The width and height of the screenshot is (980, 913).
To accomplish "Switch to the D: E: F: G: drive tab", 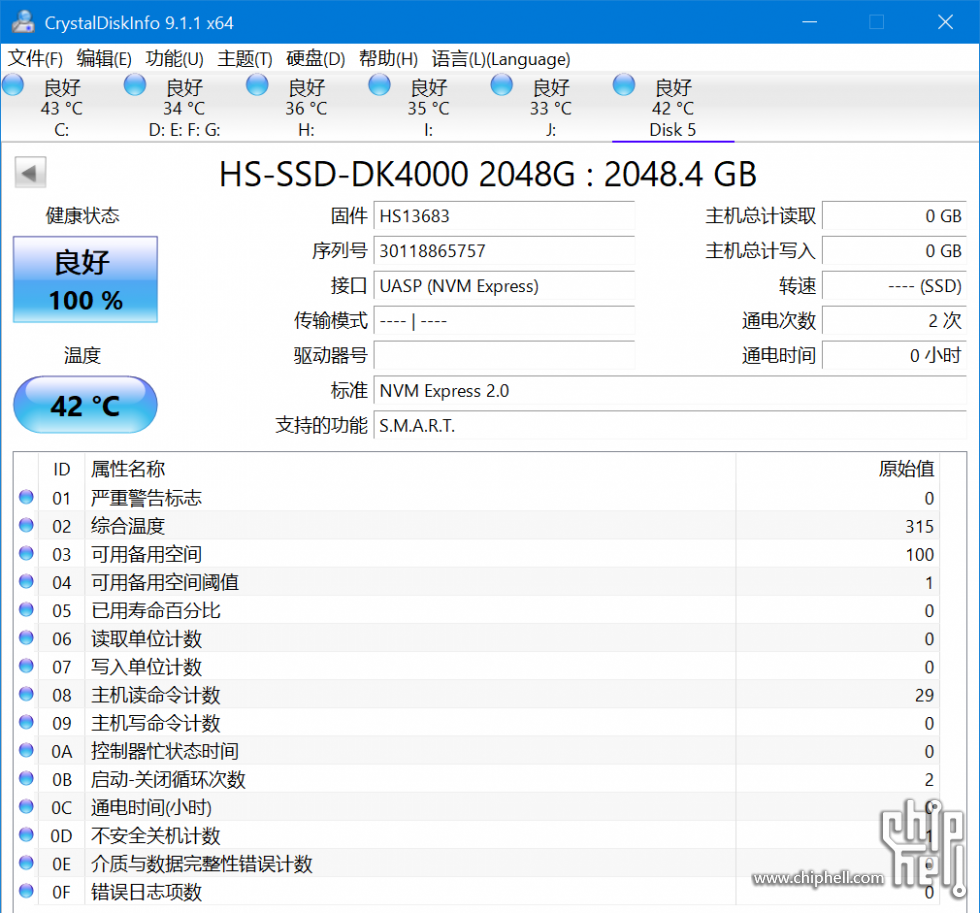I will coord(184,107).
